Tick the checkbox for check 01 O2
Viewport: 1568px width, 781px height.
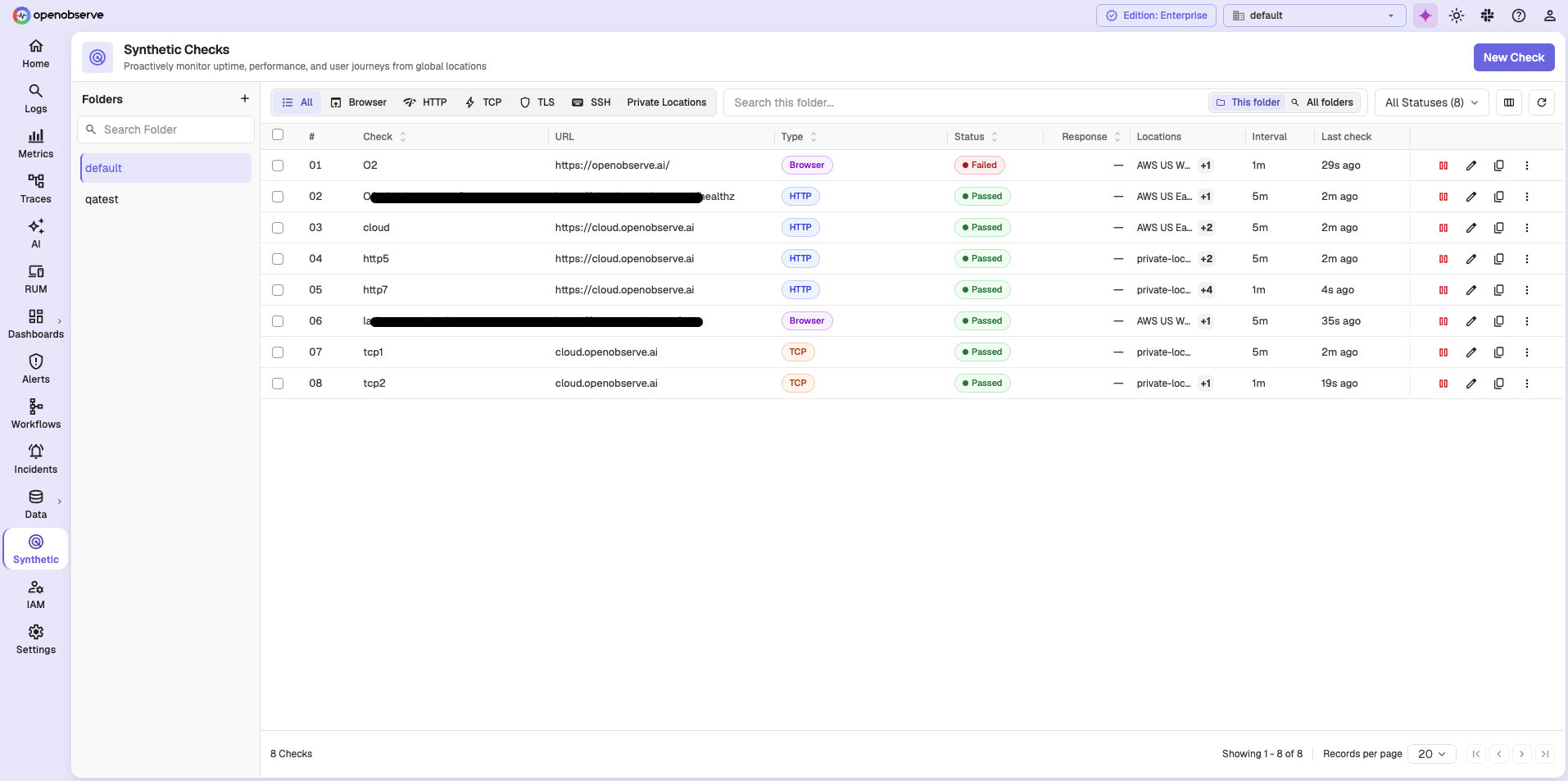click(x=278, y=166)
